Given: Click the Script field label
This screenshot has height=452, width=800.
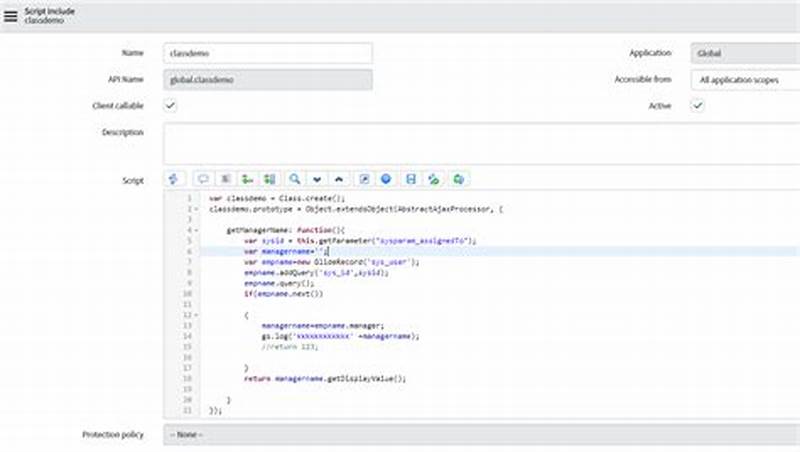Looking at the screenshot, I should pyautogui.click(x=133, y=181).
